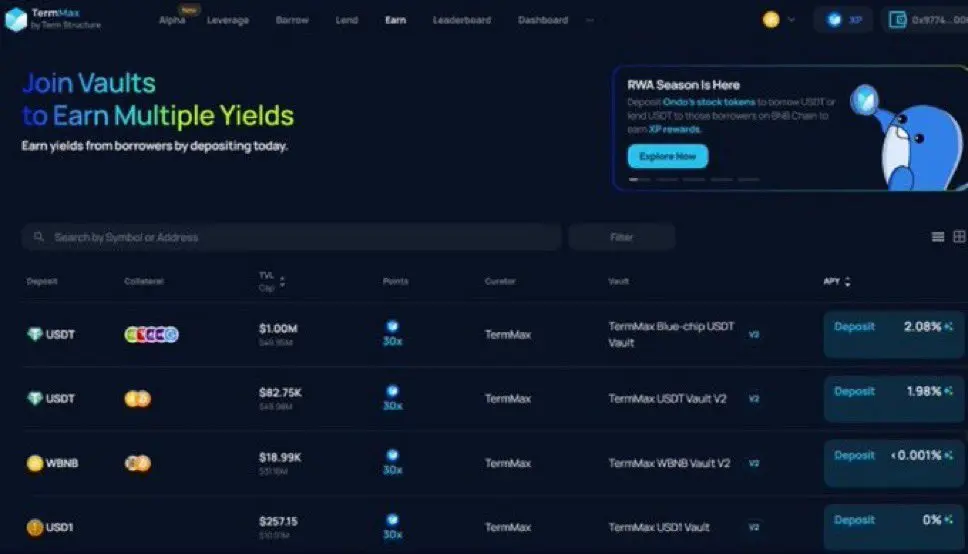This screenshot has height=554, width=968.
Task: Switch to list view layout
Action: coord(937,237)
